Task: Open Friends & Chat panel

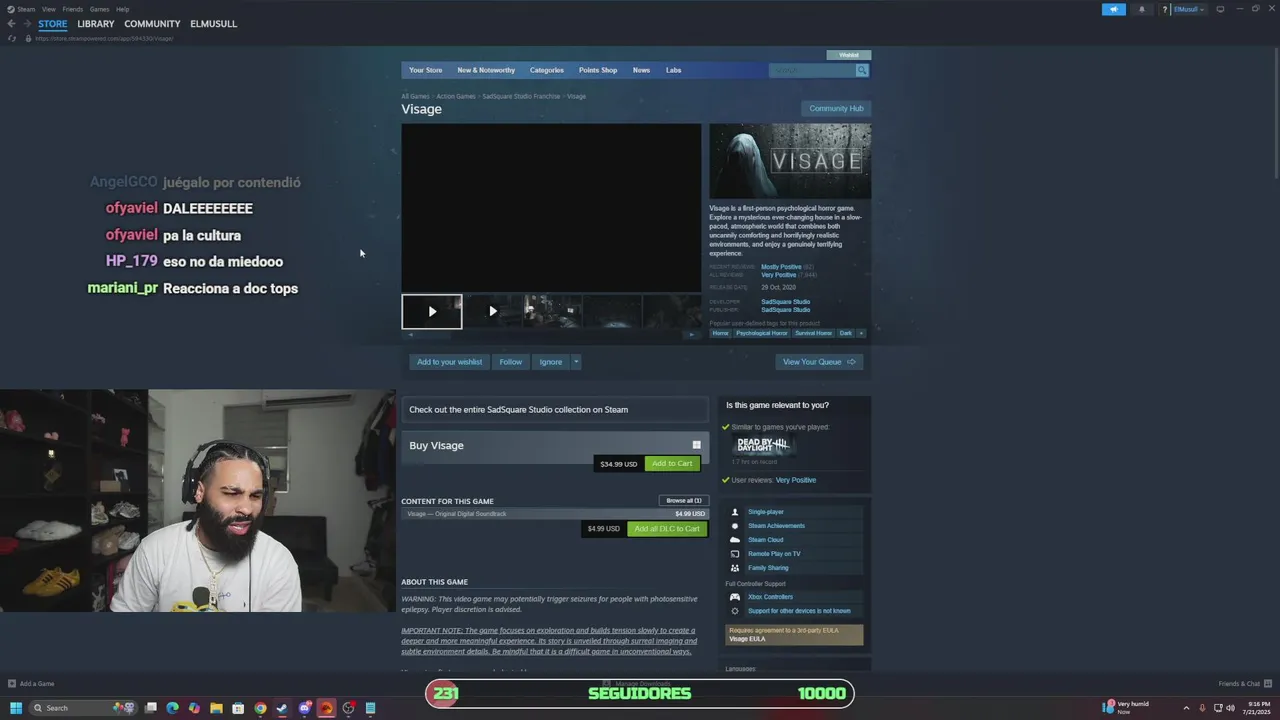Action: tap(1245, 684)
